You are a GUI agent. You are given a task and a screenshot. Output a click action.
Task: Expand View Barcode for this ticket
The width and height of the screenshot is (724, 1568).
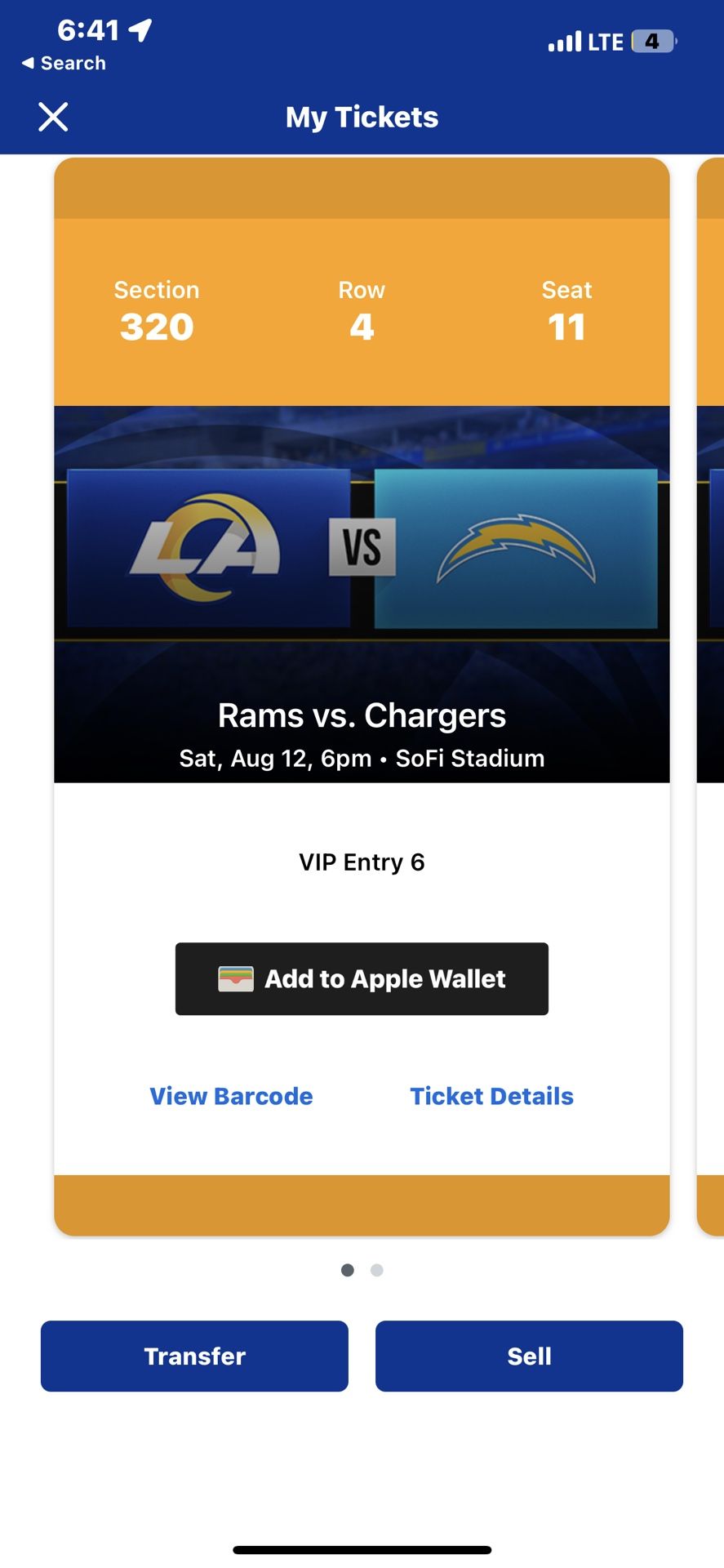pyautogui.click(x=231, y=1096)
